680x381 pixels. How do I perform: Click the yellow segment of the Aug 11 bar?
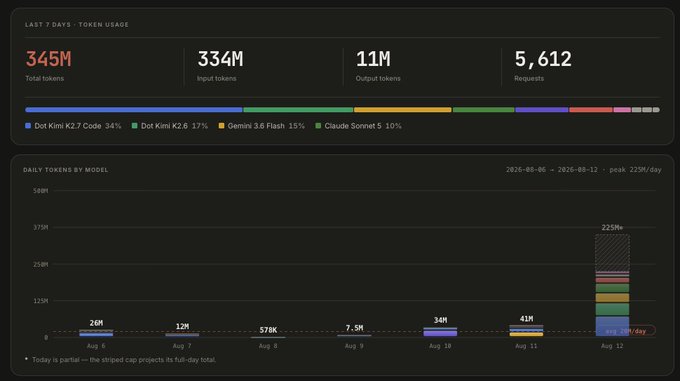tap(526, 334)
